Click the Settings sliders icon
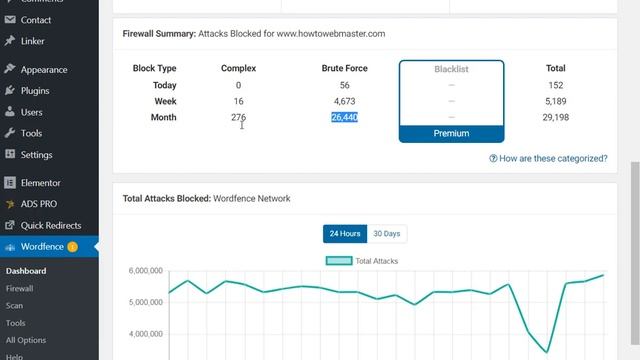Viewport: 640px width, 360px height. coord(10,154)
